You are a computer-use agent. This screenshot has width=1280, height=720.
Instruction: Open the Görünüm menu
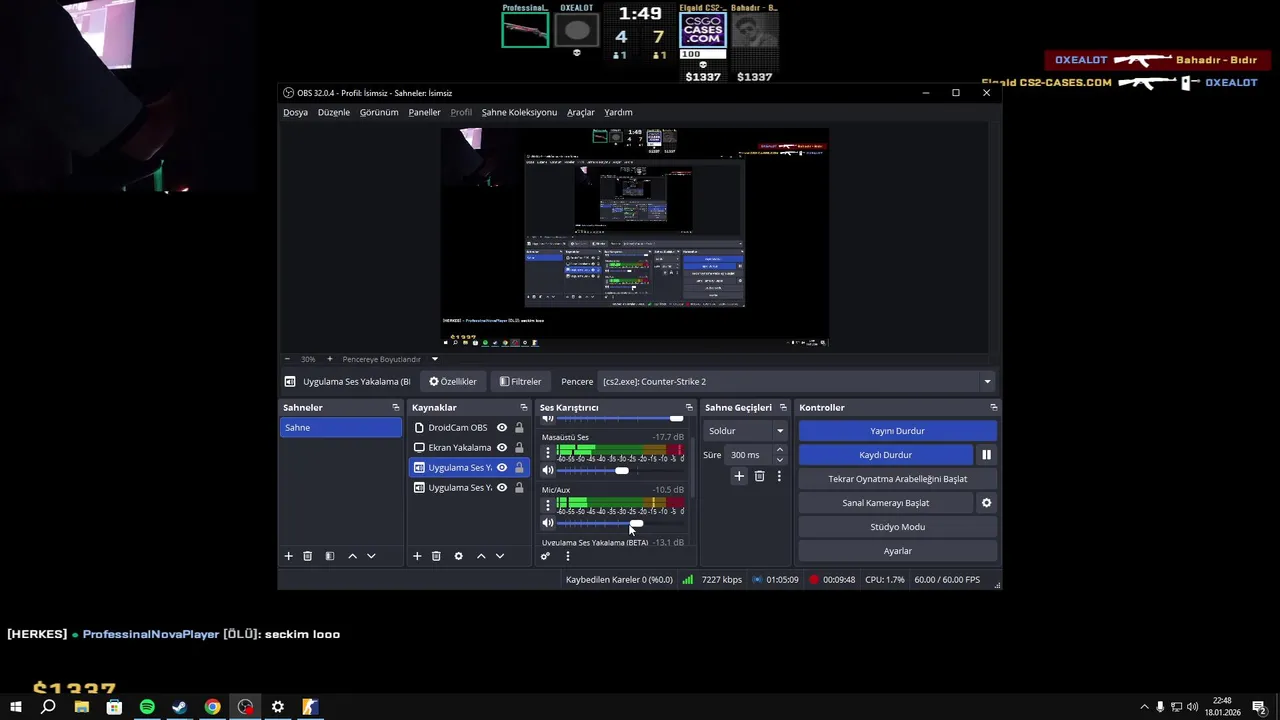pyautogui.click(x=379, y=112)
